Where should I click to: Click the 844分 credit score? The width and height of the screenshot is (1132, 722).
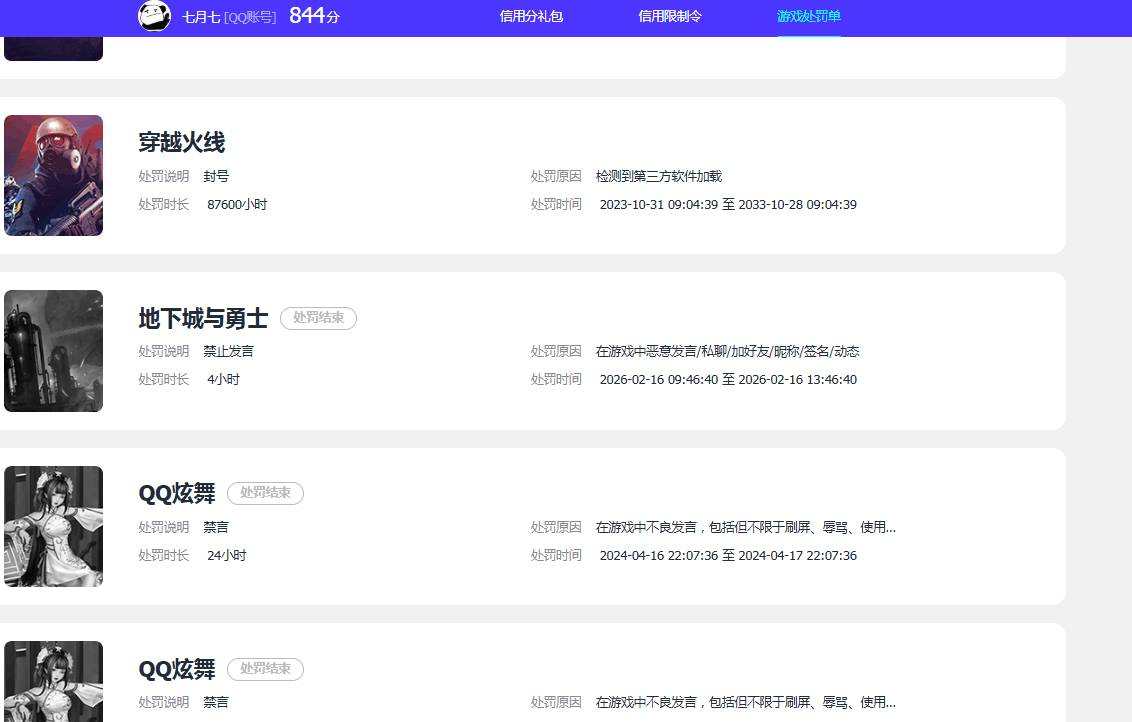314,15
